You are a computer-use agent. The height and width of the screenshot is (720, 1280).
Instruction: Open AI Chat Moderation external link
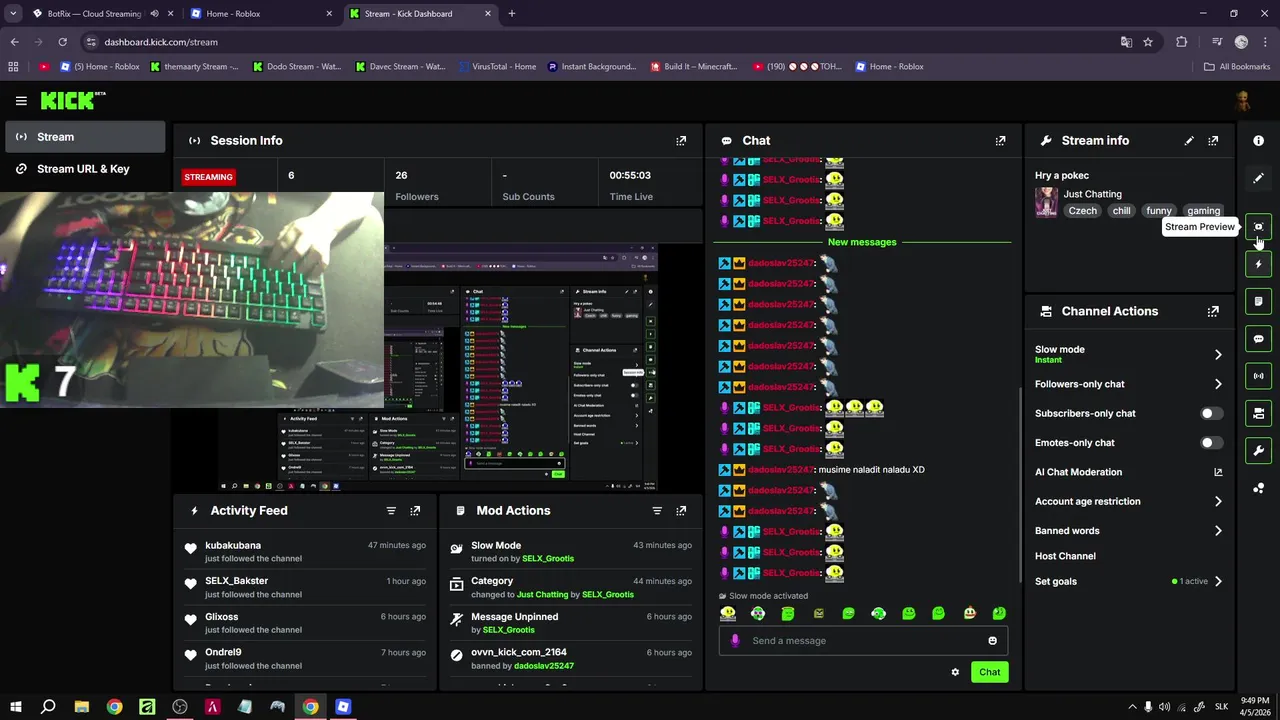click(x=1218, y=472)
